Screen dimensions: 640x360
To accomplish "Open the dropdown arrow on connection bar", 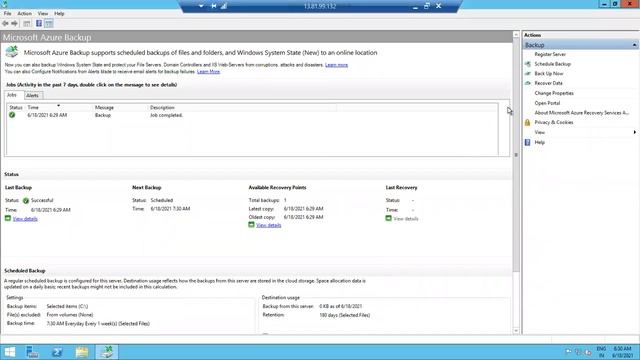I will point(201,6).
